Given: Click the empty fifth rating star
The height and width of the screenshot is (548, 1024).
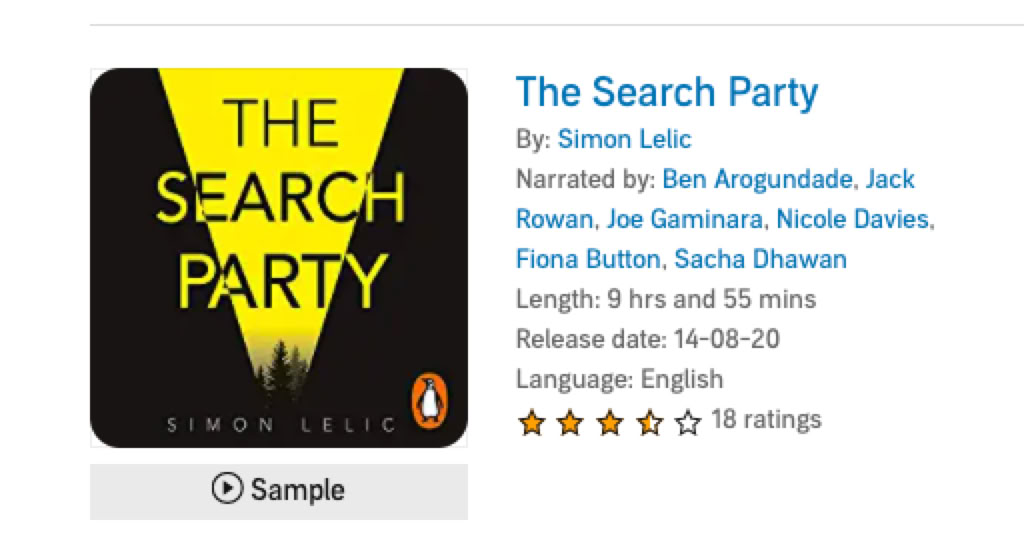Looking at the screenshot, I should pos(688,423).
